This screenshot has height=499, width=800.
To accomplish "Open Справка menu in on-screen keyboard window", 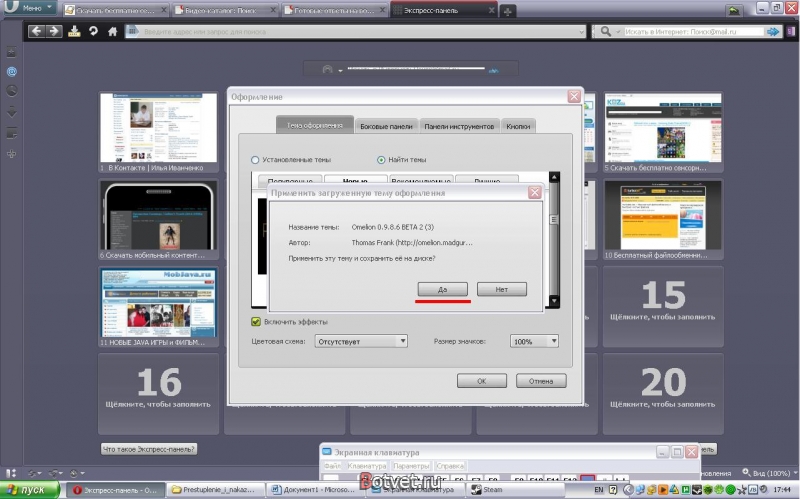I will 450,466.
